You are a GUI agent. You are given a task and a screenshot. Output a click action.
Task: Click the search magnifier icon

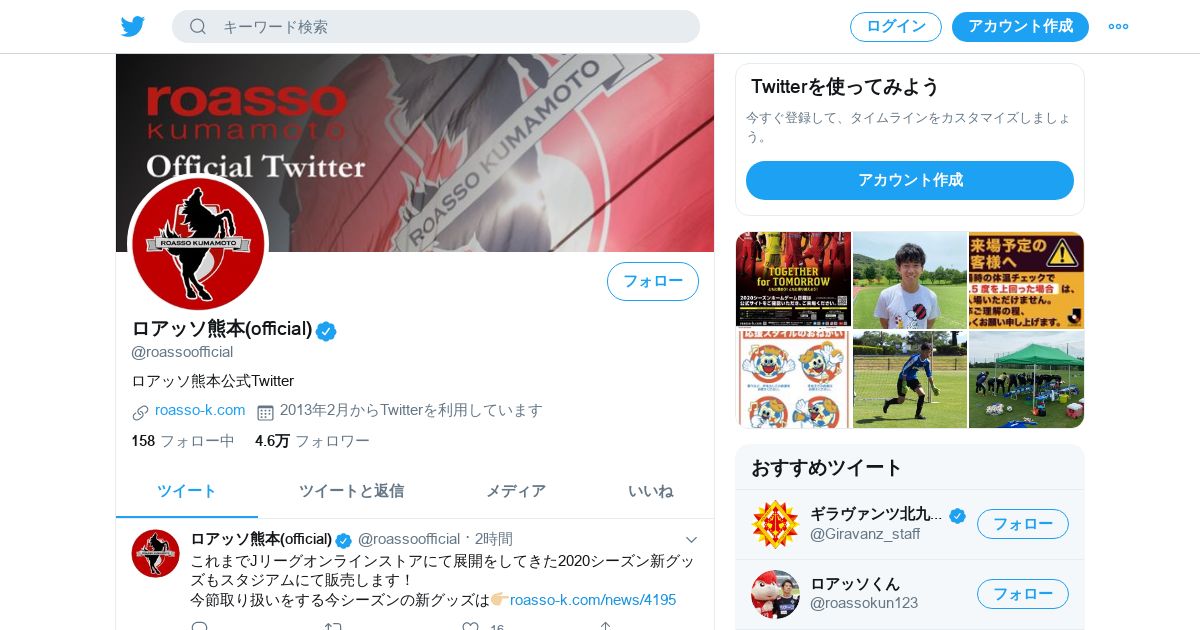[x=198, y=26]
